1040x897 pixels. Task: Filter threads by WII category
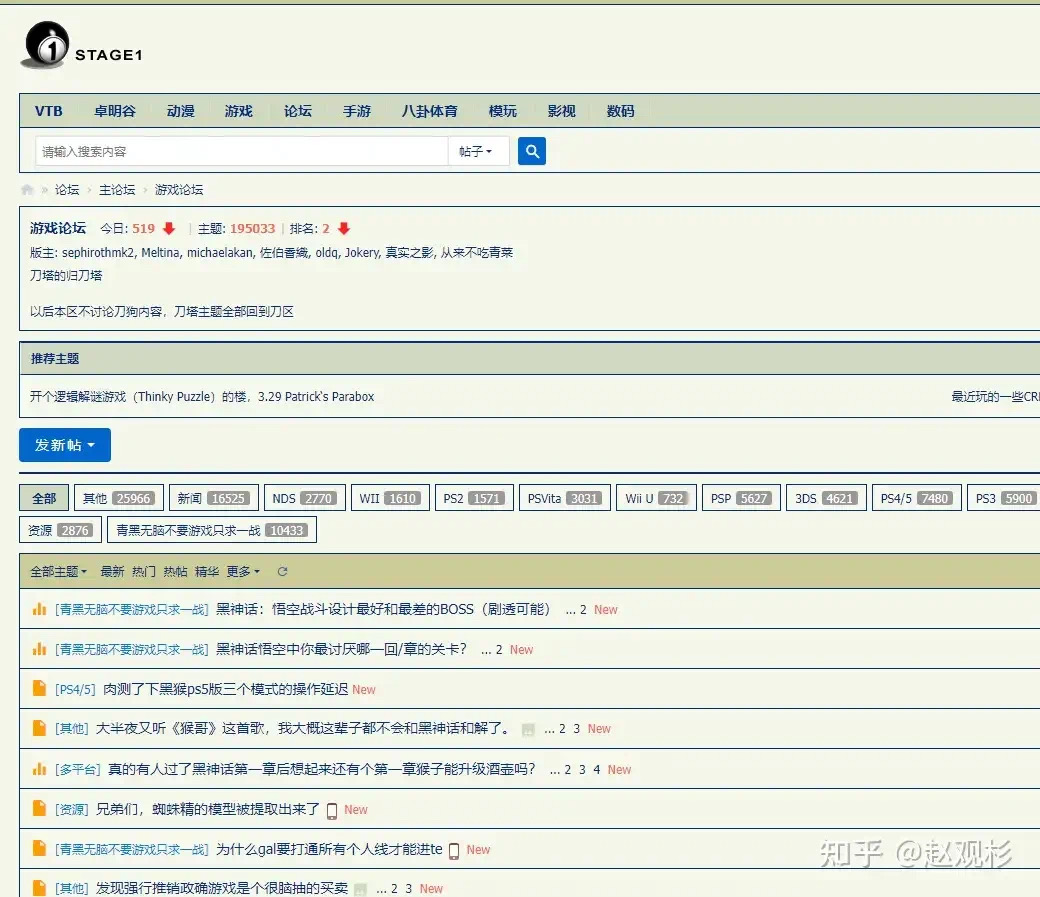[x=390, y=498]
